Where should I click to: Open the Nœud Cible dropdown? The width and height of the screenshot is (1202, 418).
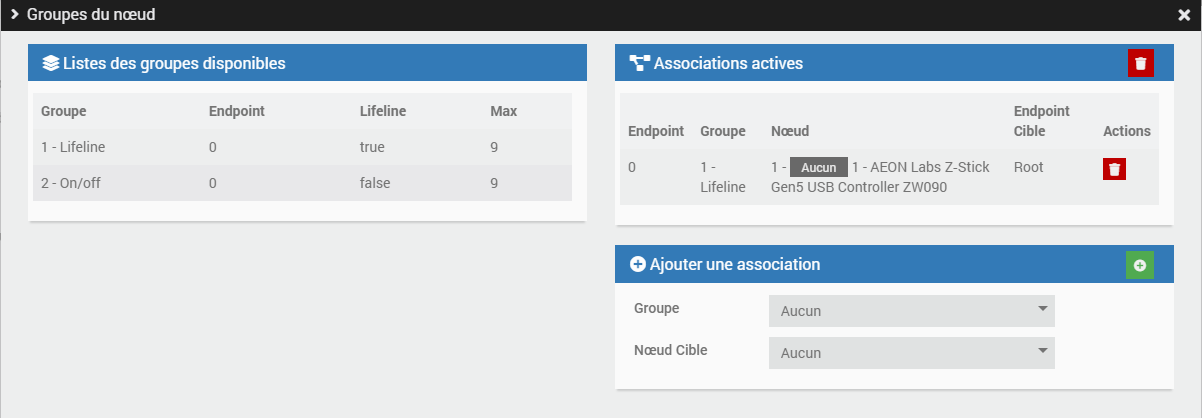click(911, 353)
